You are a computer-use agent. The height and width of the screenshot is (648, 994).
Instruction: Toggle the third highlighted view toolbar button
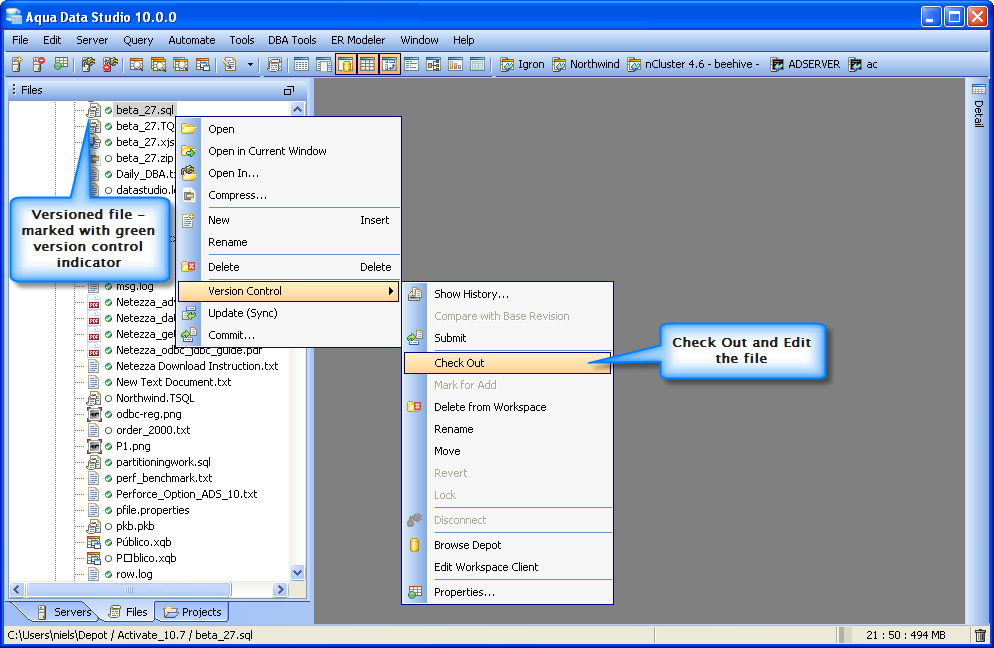pyautogui.click(x=389, y=64)
